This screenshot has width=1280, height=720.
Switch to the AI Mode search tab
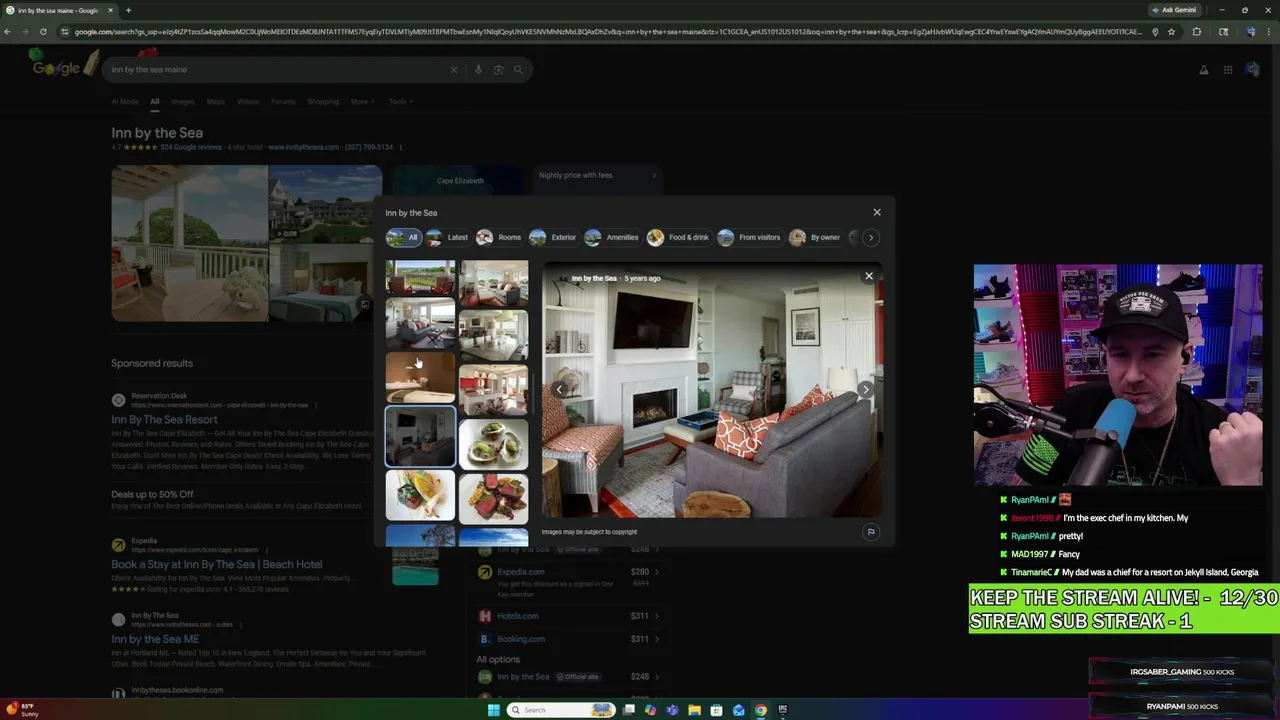point(125,101)
